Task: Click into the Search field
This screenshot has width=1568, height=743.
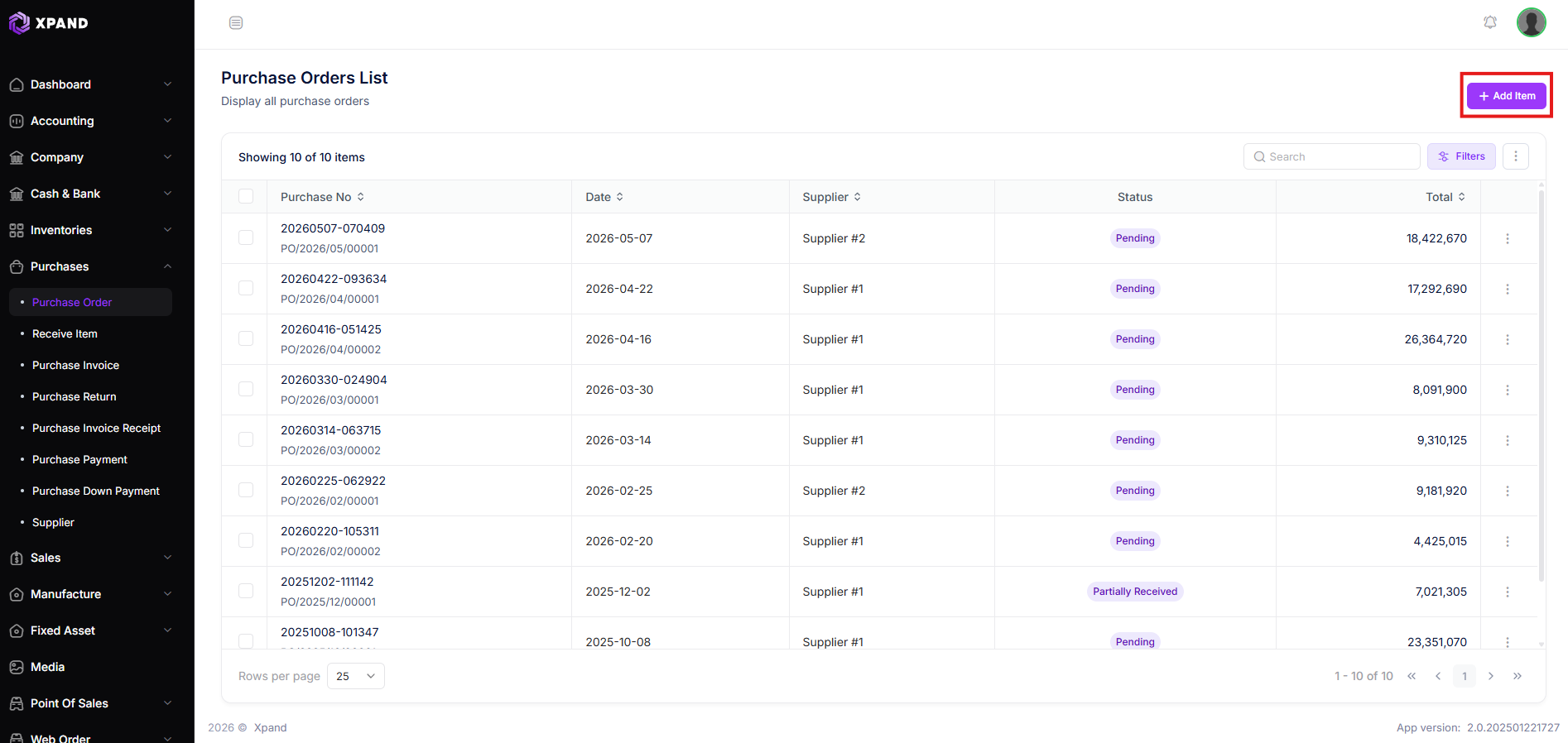Action: (1332, 156)
